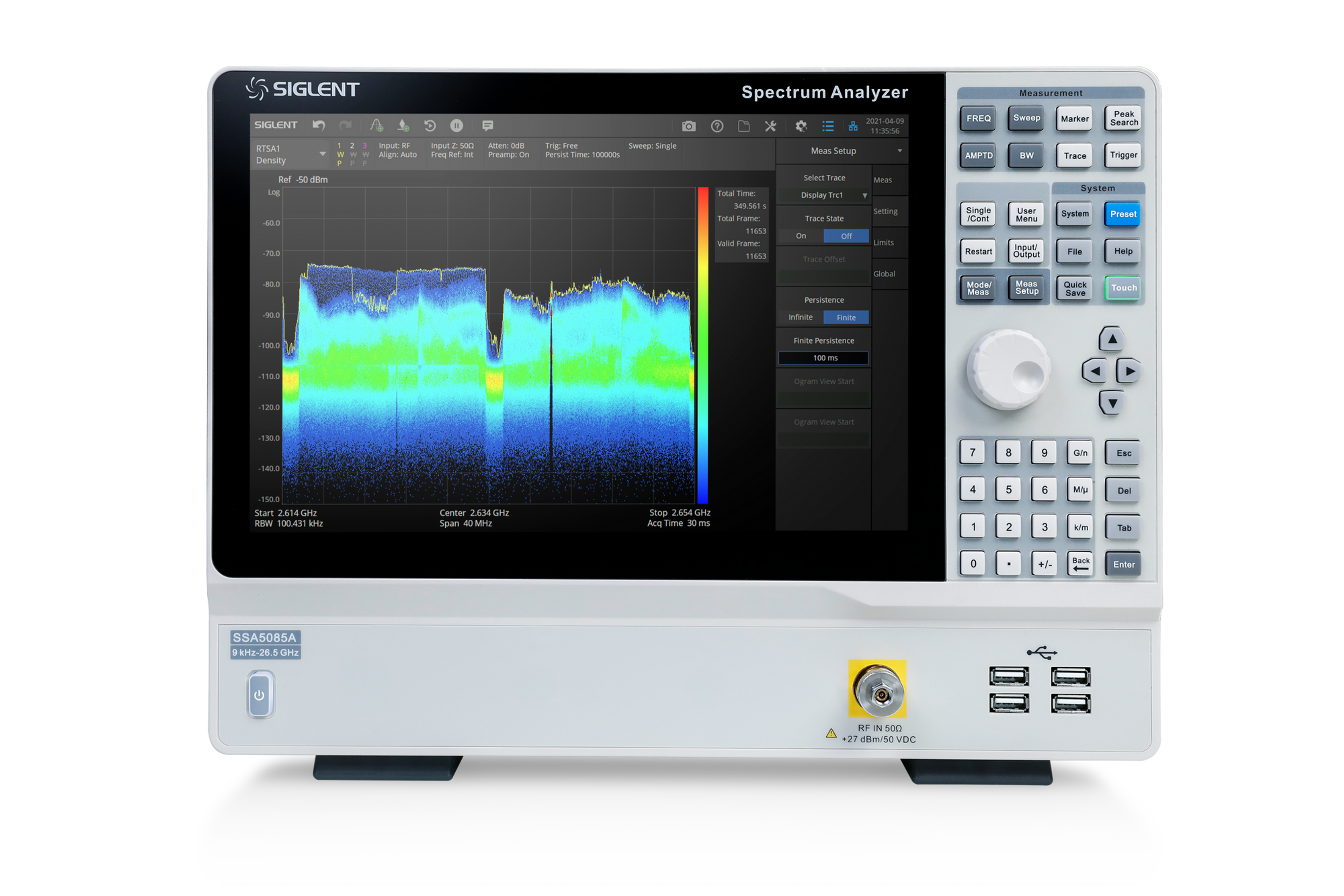Open the wrench tools icon

(770, 126)
